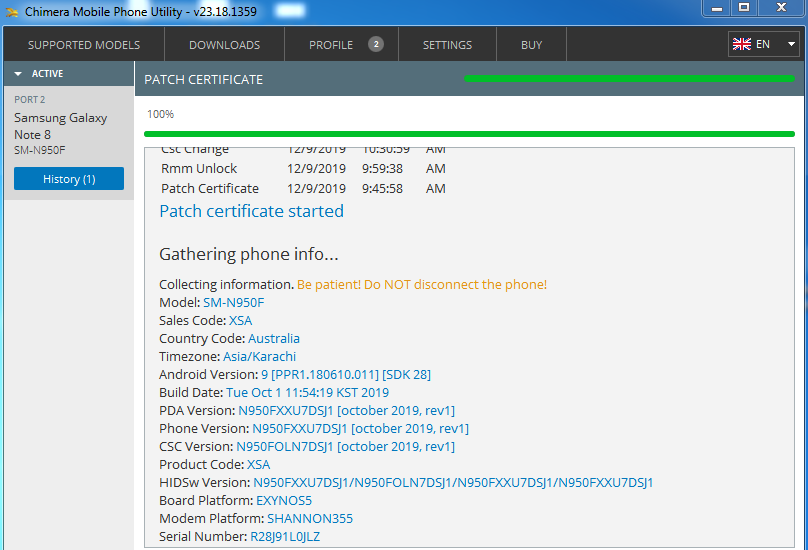808x550 pixels.
Task: Select the Patch Certificate history row
Action: (x=303, y=189)
